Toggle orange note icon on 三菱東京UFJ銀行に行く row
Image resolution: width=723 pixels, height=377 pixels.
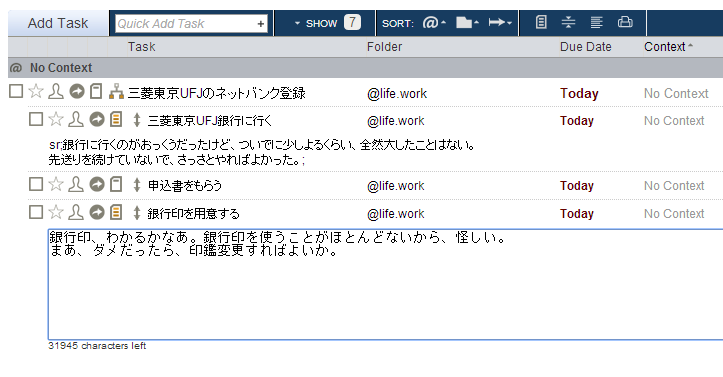(x=116, y=119)
